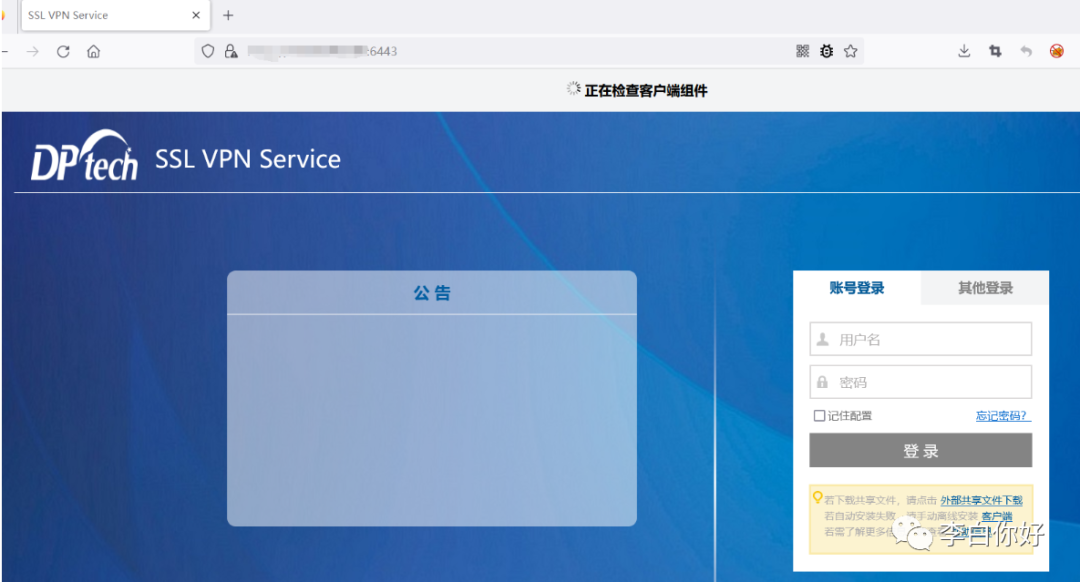Reload the page with browser refresh icon
The height and width of the screenshot is (582, 1080).
pyautogui.click(x=63, y=52)
